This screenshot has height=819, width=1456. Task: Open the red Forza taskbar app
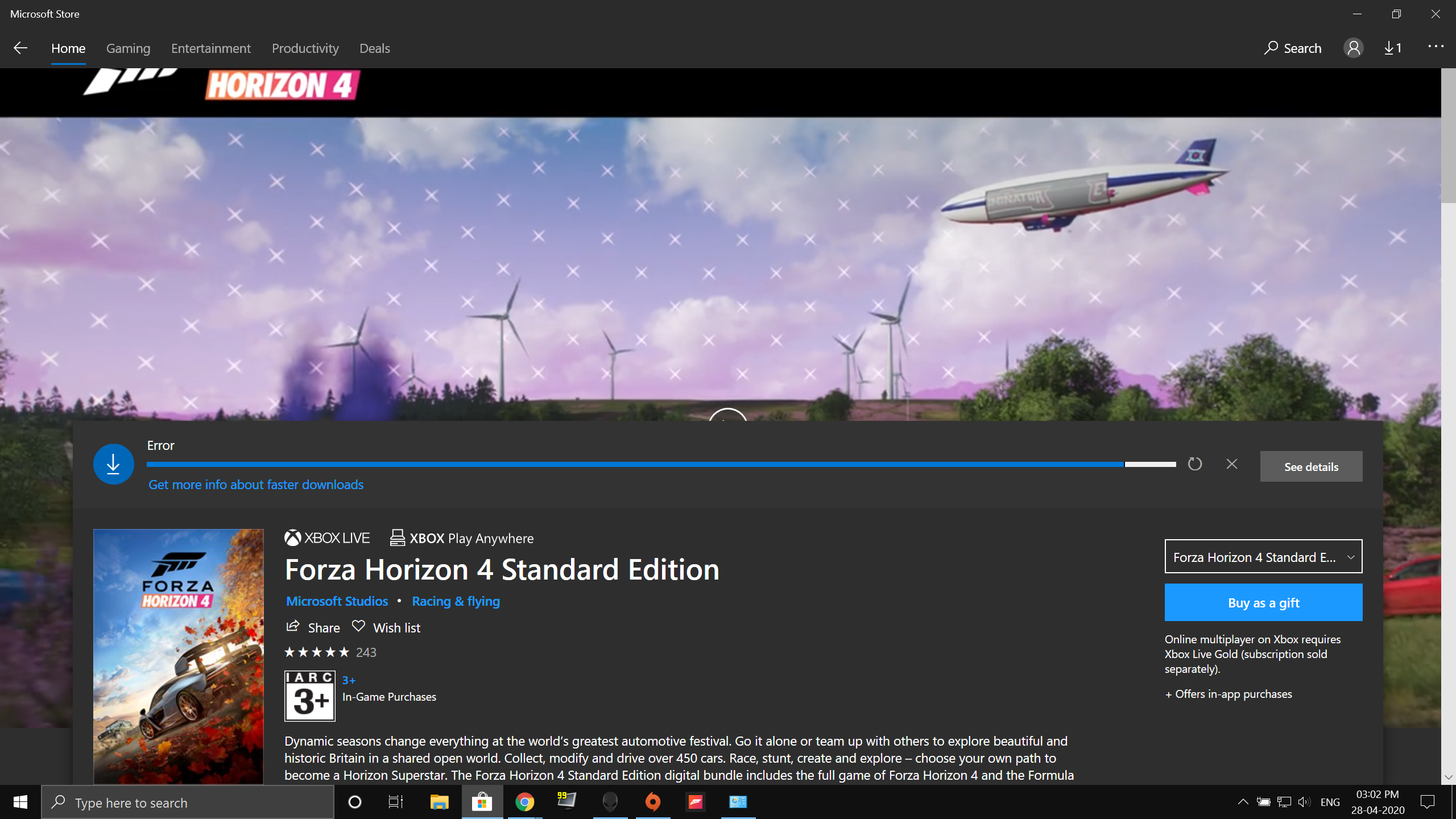click(x=695, y=802)
